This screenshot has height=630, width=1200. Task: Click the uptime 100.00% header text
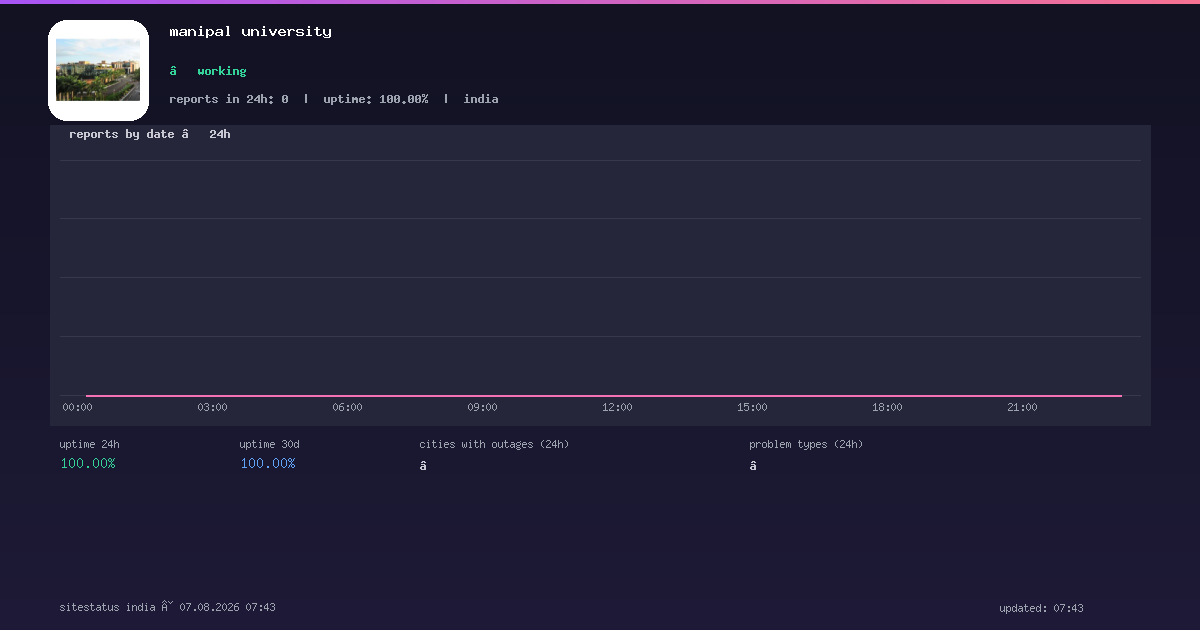(x=376, y=99)
